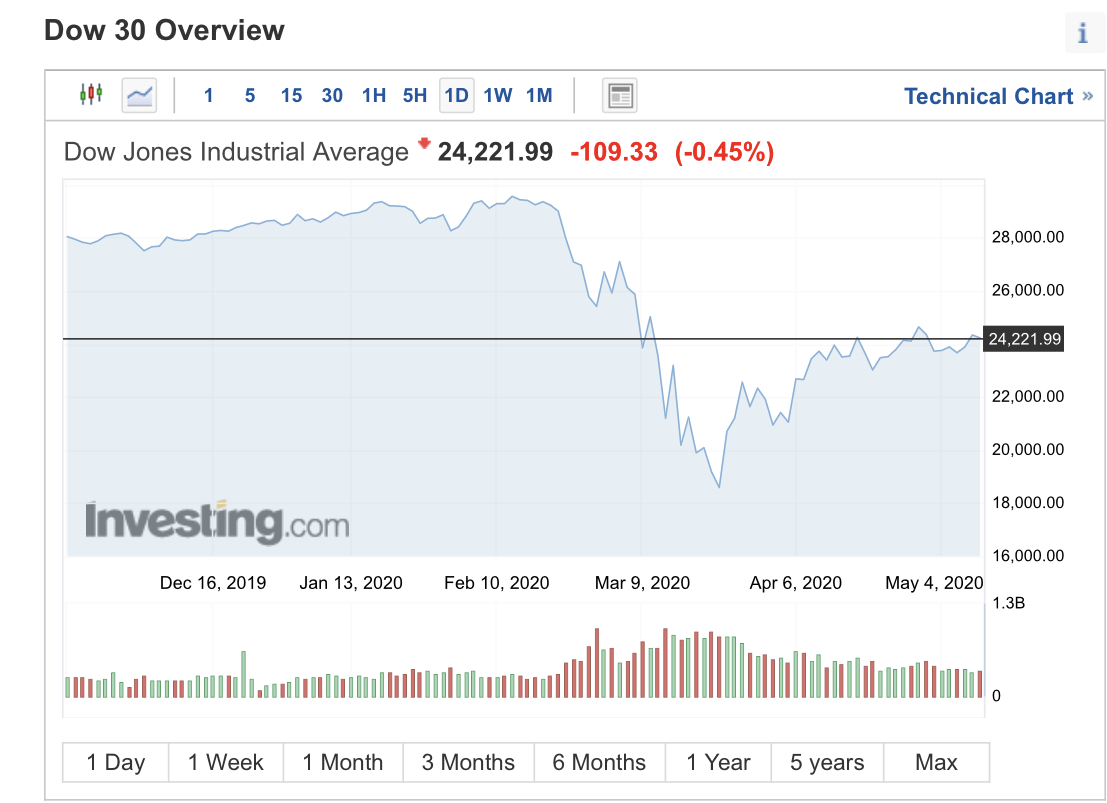Select the area chart type icon
The width and height of the screenshot is (1107, 803).
(140, 95)
